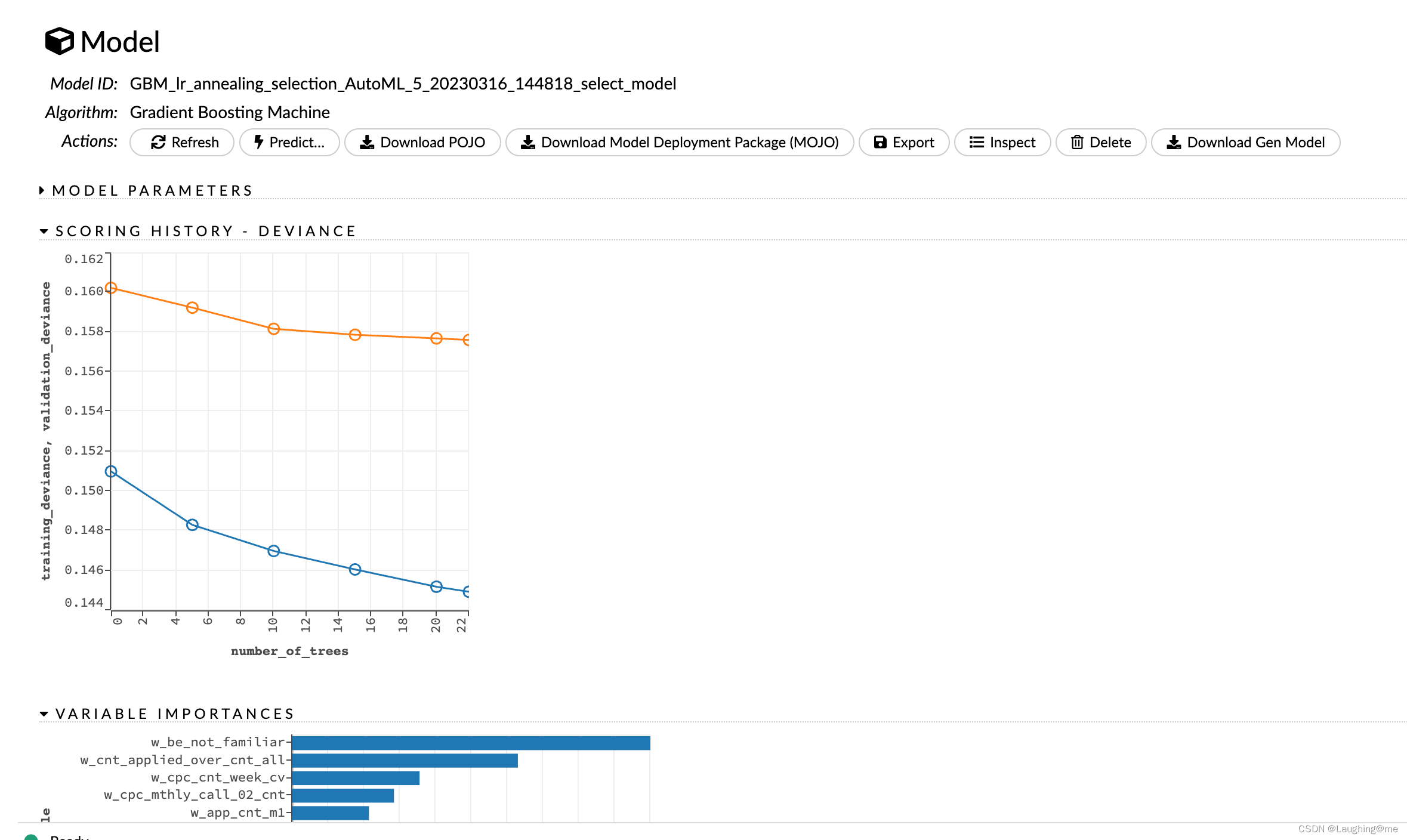Collapse the Variable Importances section
Image resolution: width=1407 pixels, height=840 pixels.
tap(44, 714)
